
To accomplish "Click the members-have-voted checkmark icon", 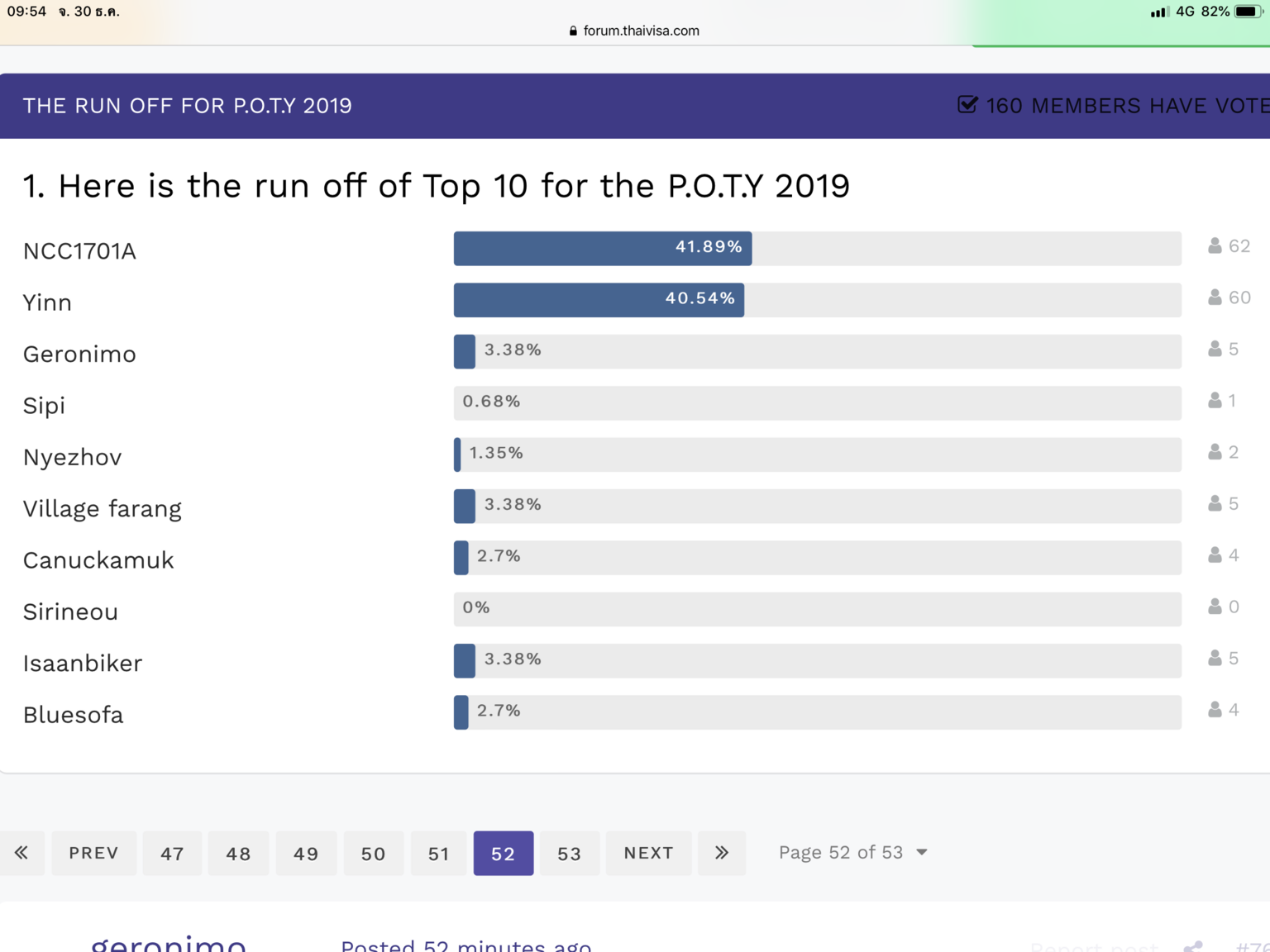I will pos(967,105).
